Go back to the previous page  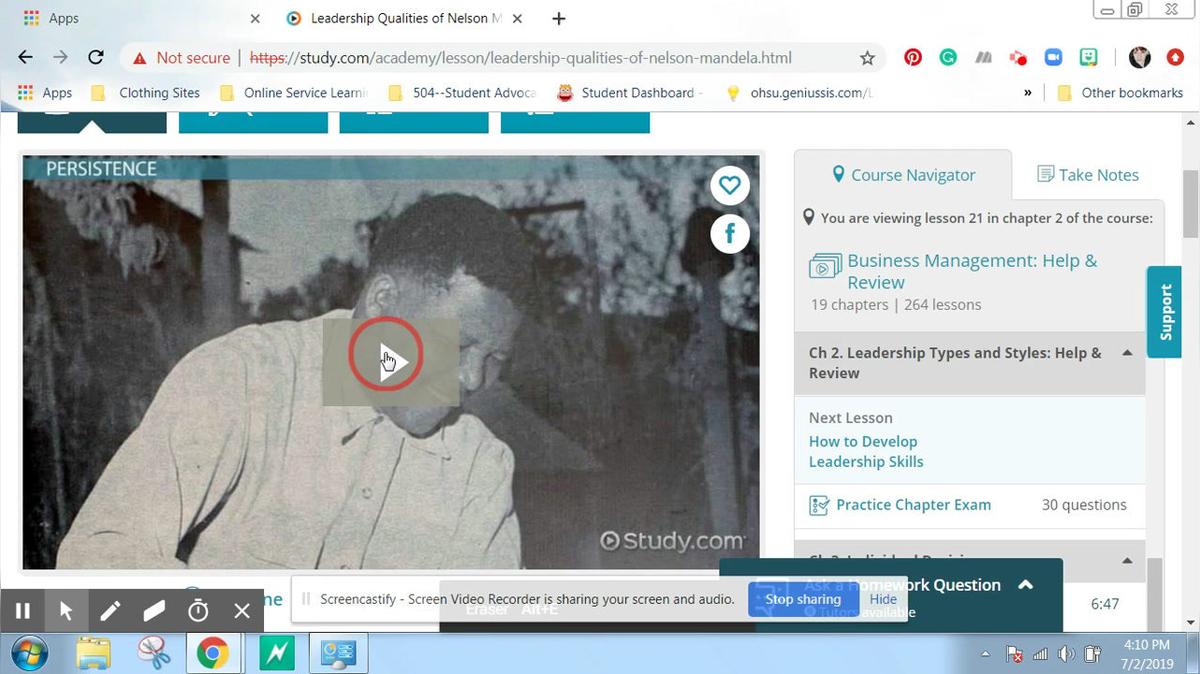26,58
